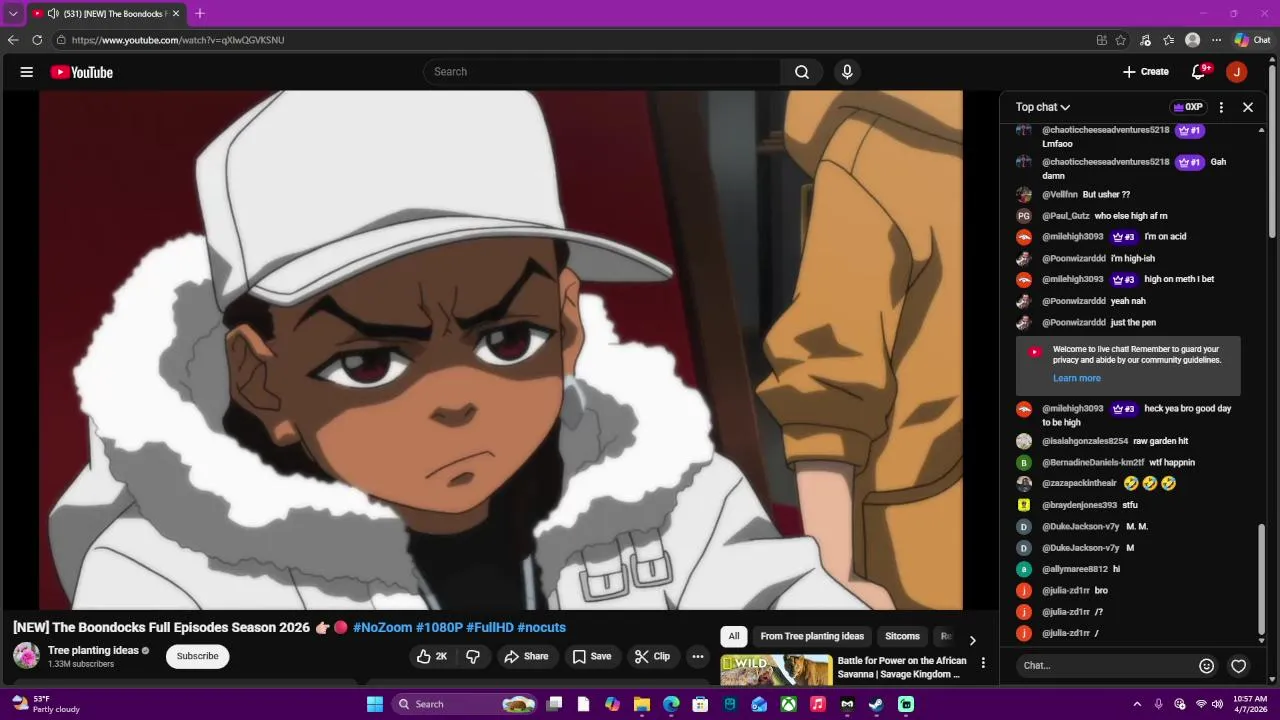Screen dimensions: 1280x720
Task: Click the #FullHD hashtag
Action: [x=489, y=628]
